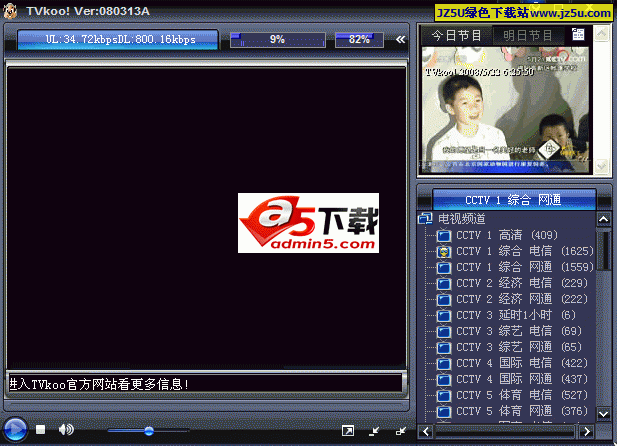The width and height of the screenshot is (617, 446).
Task: Select channel CCTV 1 高清 (409)
Action: tap(507, 235)
